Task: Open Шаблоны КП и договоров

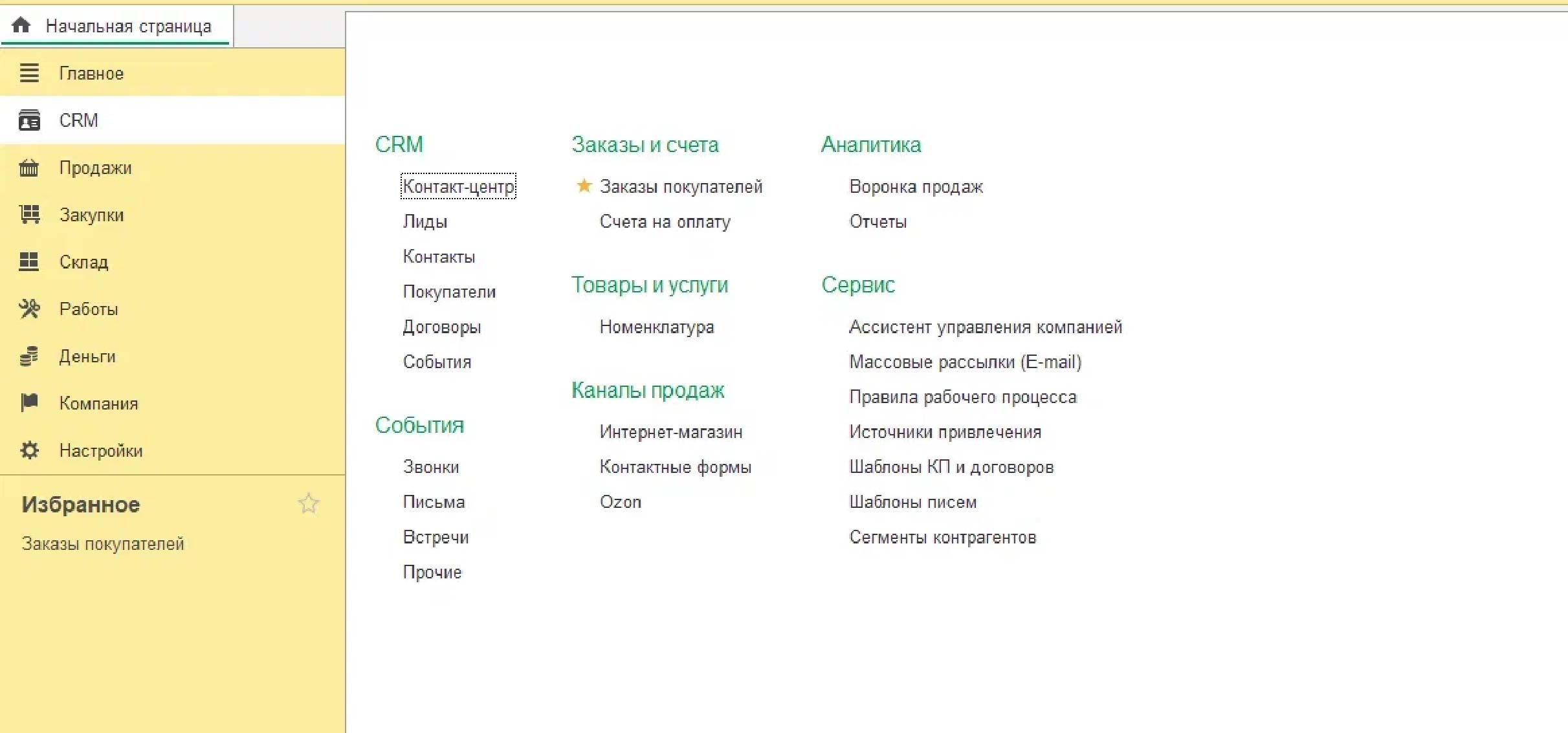Action: (x=951, y=466)
